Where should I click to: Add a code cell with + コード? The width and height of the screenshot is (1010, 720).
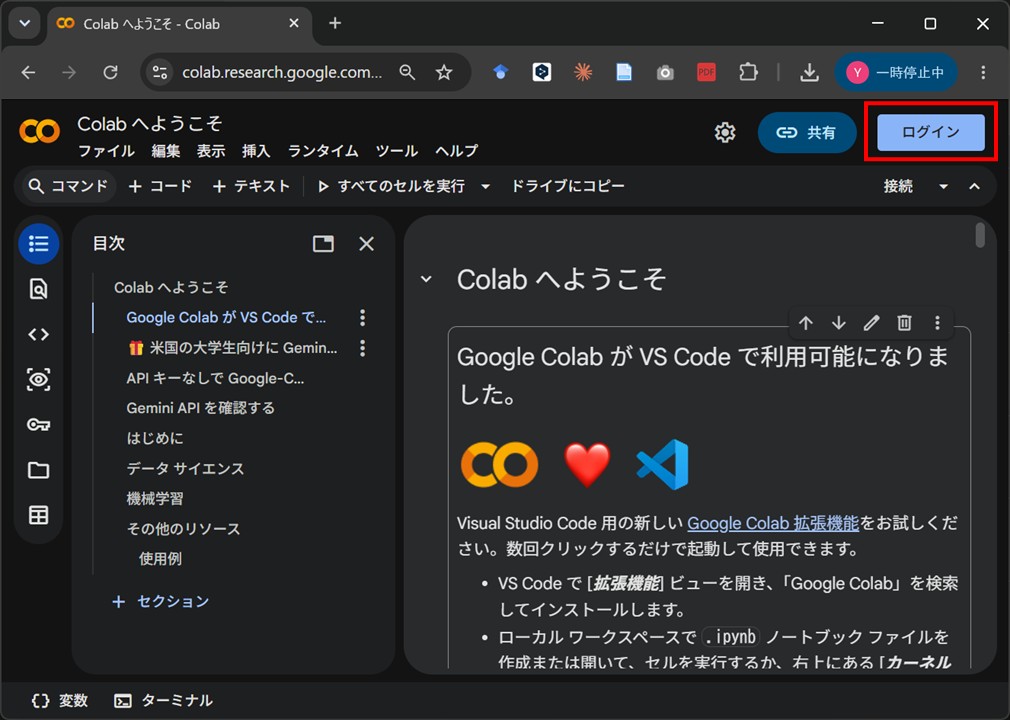(160, 187)
